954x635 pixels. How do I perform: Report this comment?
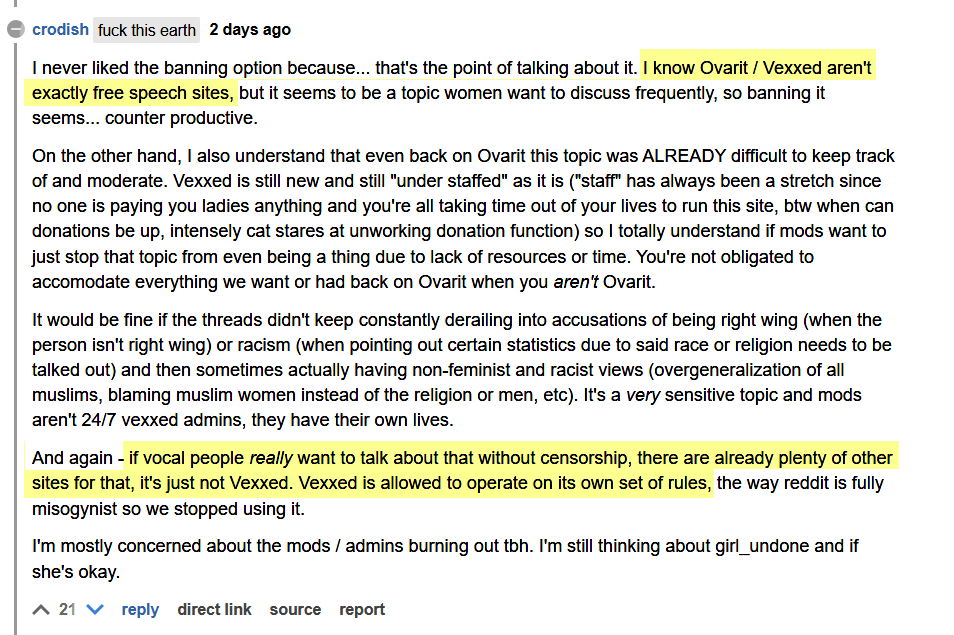pos(362,609)
